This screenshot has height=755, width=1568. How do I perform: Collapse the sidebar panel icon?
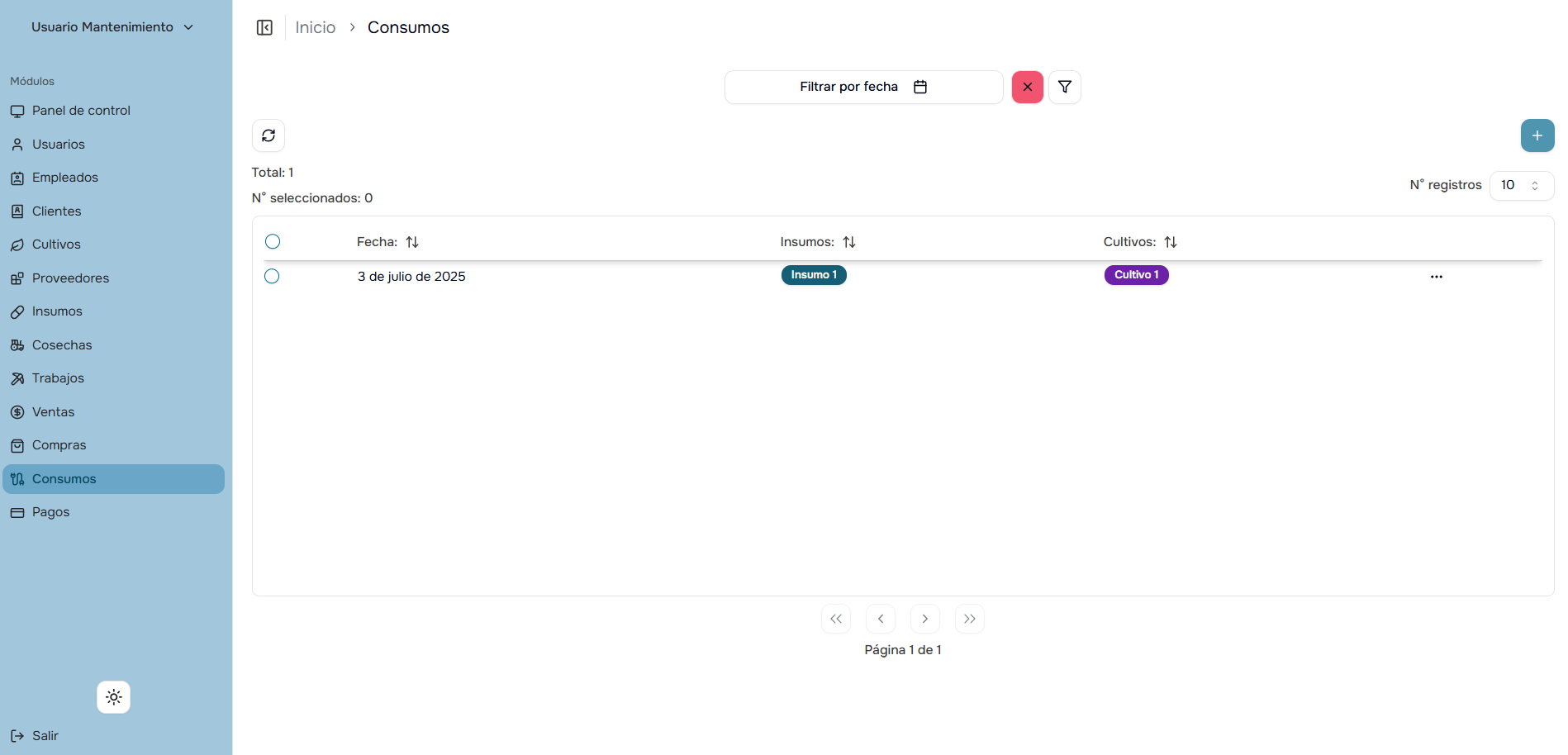click(264, 28)
